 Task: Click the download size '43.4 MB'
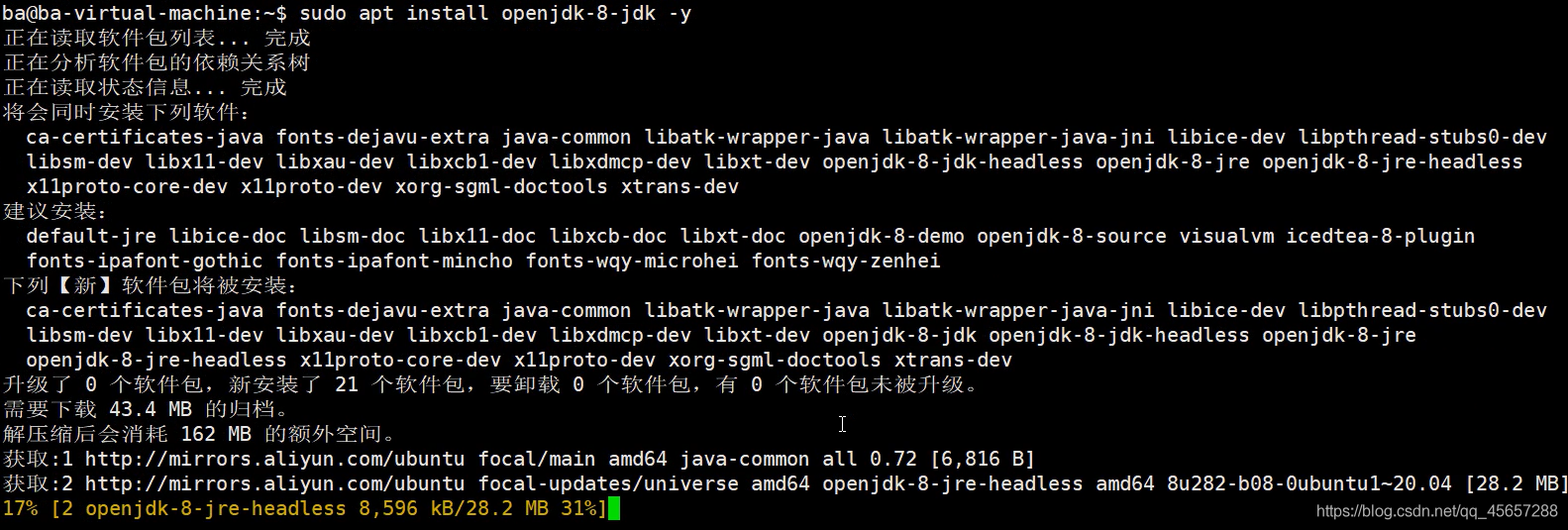coord(151,409)
